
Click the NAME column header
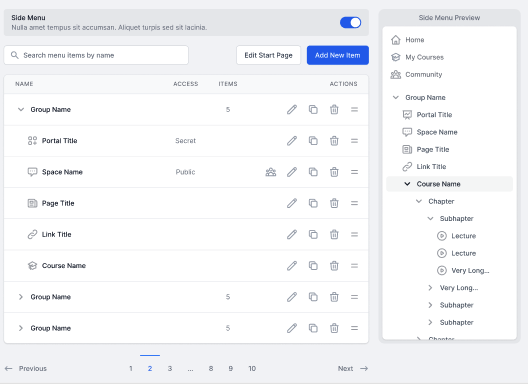pyautogui.click(x=24, y=84)
